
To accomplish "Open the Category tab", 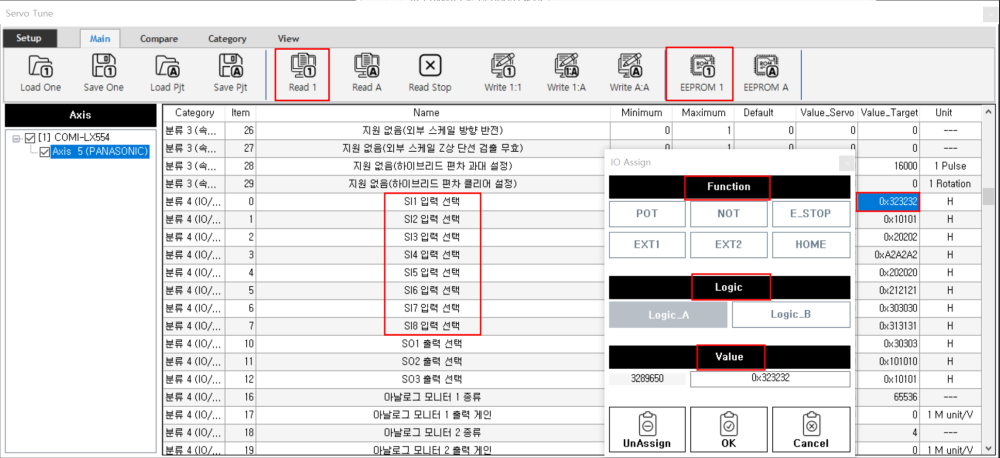I will pos(227,39).
